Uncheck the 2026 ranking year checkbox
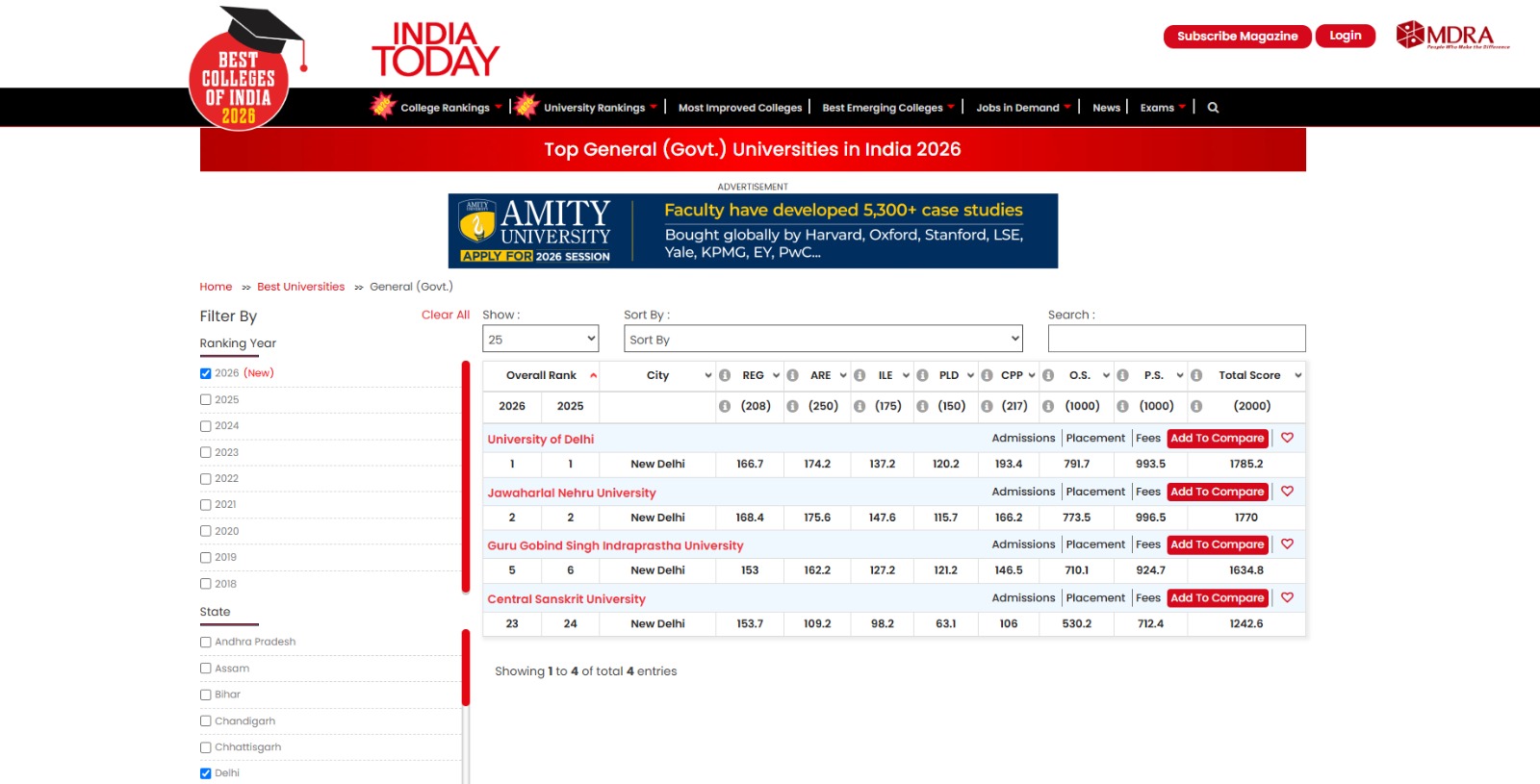 click(205, 373)
